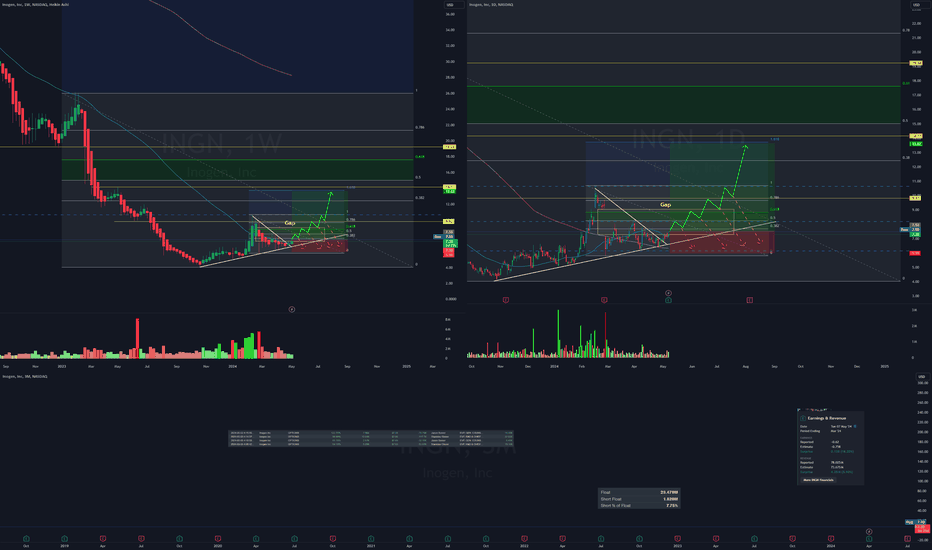Click More INGN financials button
The image size is (932, 550).
coord(818,480)
